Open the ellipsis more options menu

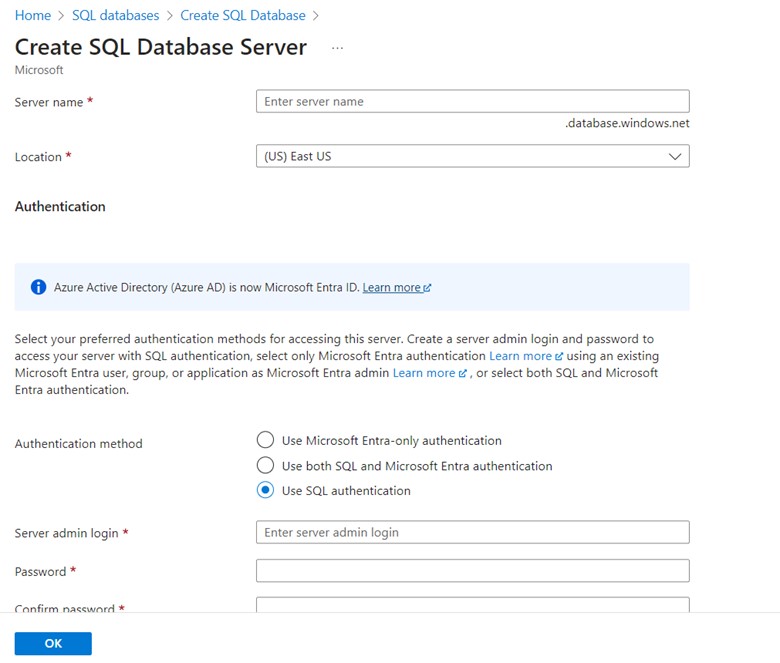(337, 48)
